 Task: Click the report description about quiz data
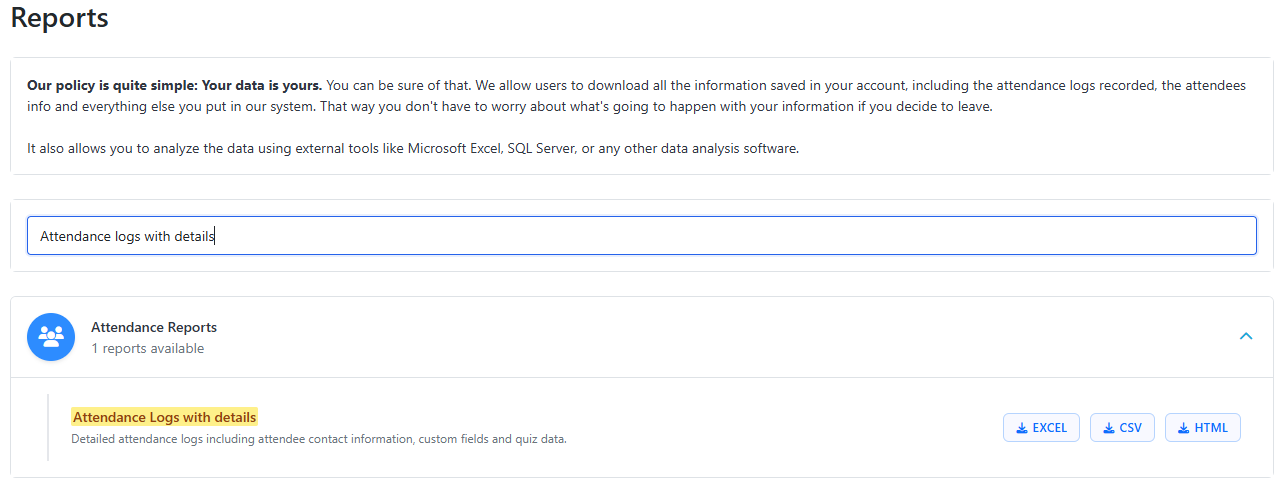pyautogui.click(x=319, y=439)
